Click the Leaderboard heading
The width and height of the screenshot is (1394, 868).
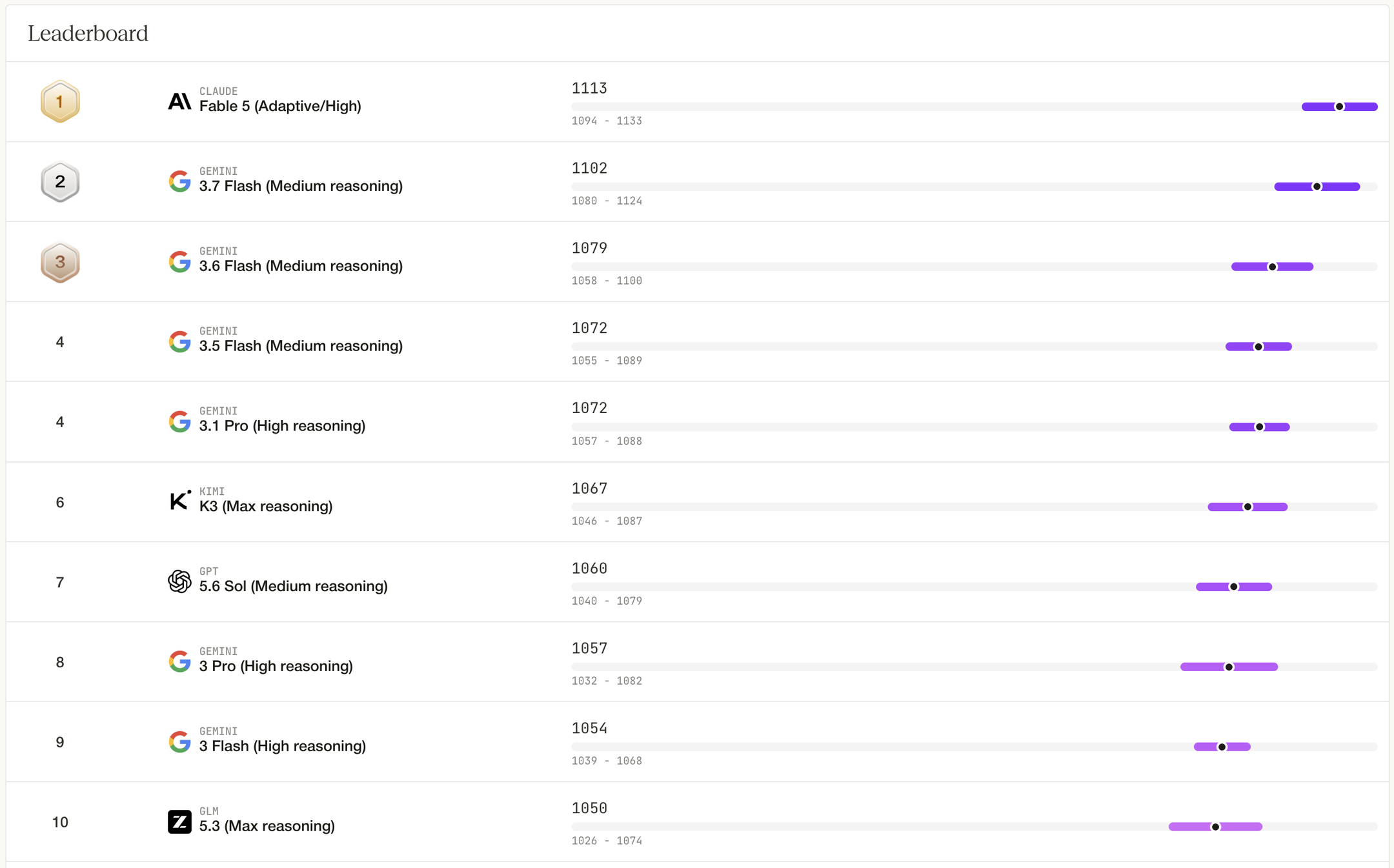click(x=88, y=33)
